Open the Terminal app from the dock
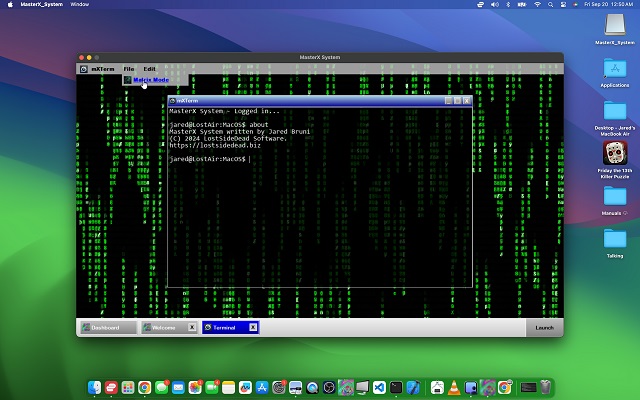The width and height of the screenshot is (640, 400). point(396,387)
